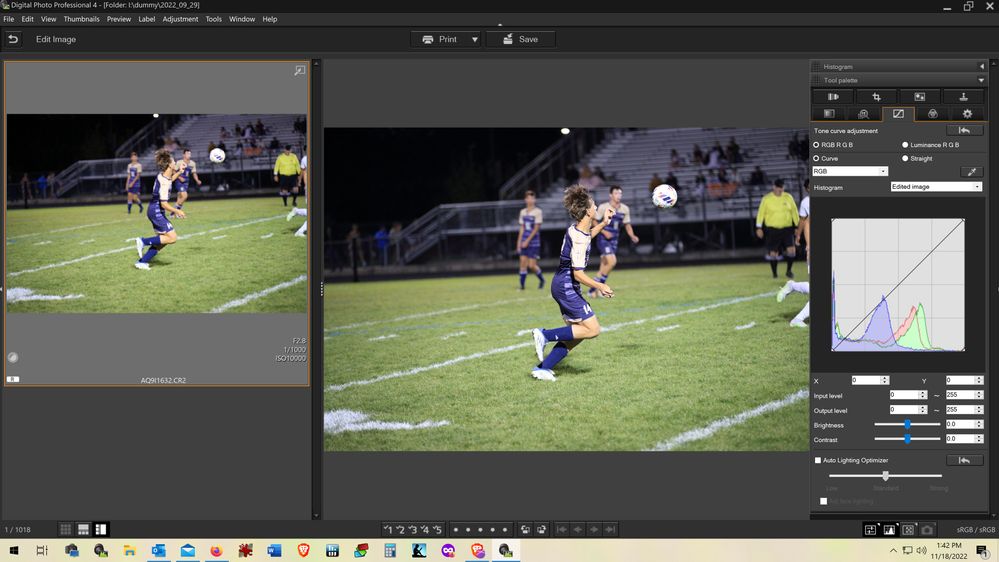999x562 pixels.
Task: Open the settings gear tool tab
Action: (x=967, y=114)
